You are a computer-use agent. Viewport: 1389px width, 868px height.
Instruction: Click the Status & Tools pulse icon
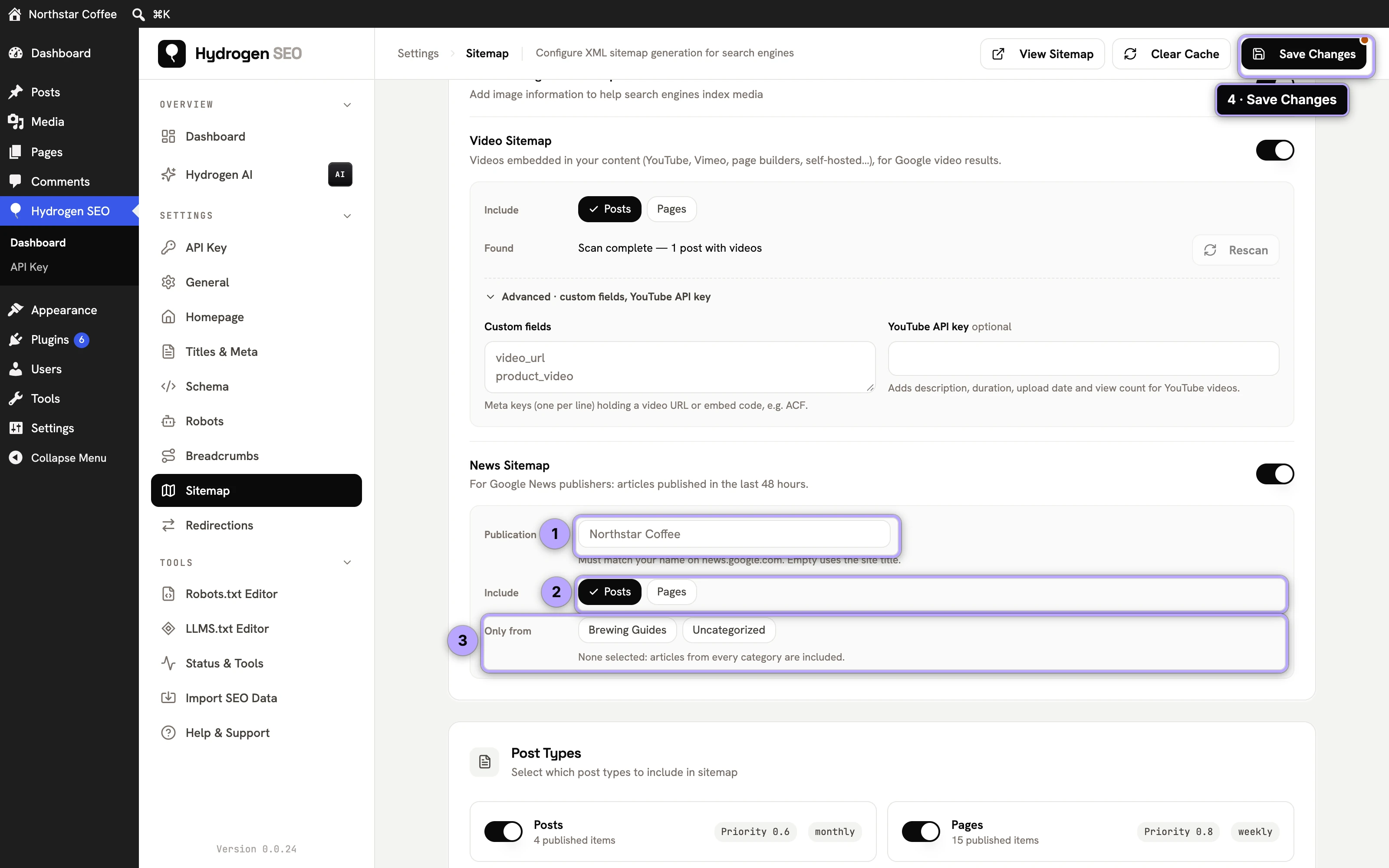click(168, 663)
